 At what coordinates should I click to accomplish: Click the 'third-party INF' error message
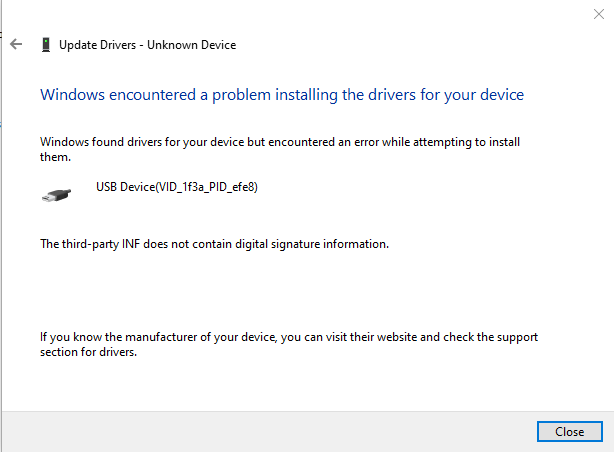(214, 244)
